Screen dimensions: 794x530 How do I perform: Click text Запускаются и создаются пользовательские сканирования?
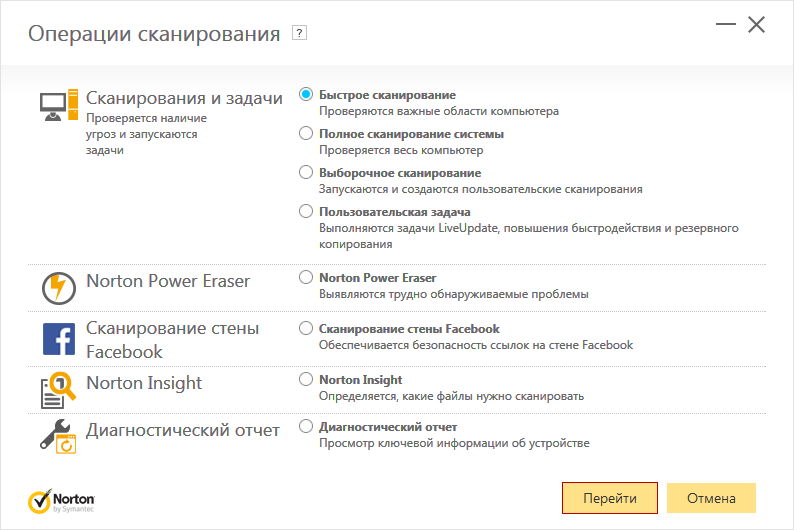point(481,189)
